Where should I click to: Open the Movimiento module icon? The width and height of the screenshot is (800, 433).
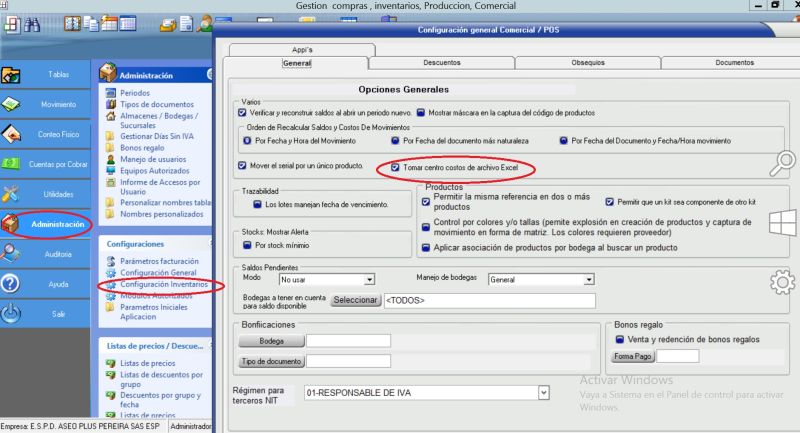tap(12, 104)
